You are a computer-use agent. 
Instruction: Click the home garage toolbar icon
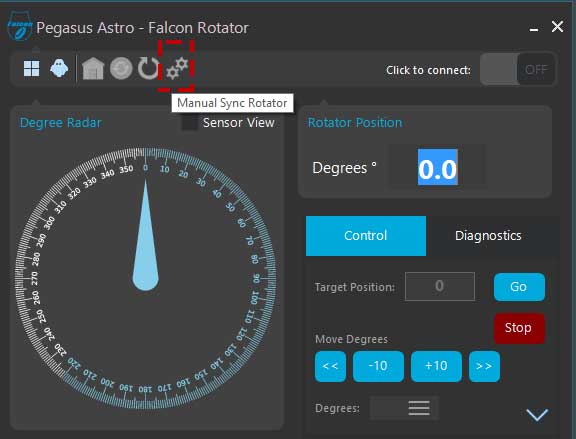93,68
